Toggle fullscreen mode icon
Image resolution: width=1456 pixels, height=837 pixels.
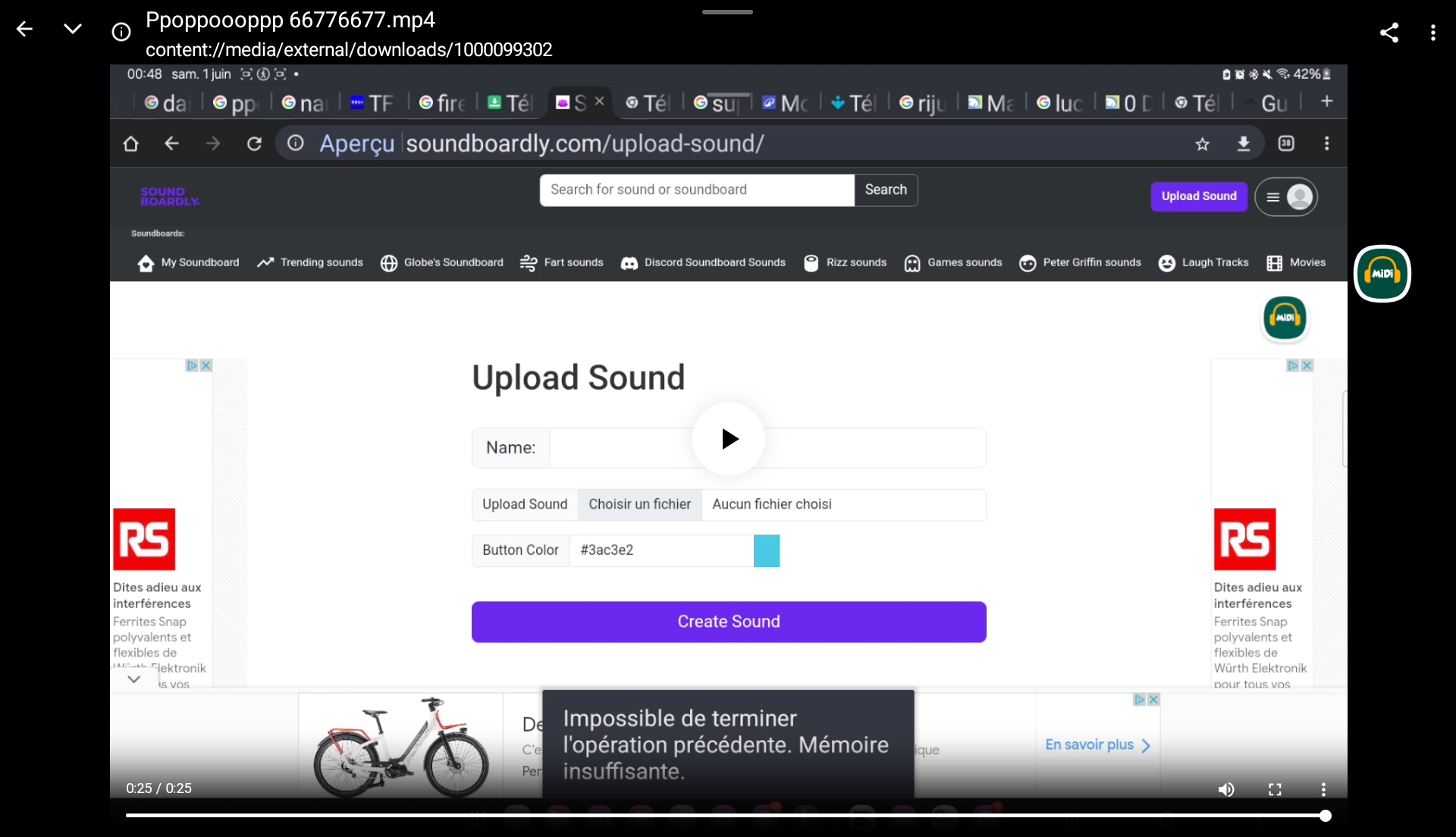pyautogui.click(x=1275, y=789)
